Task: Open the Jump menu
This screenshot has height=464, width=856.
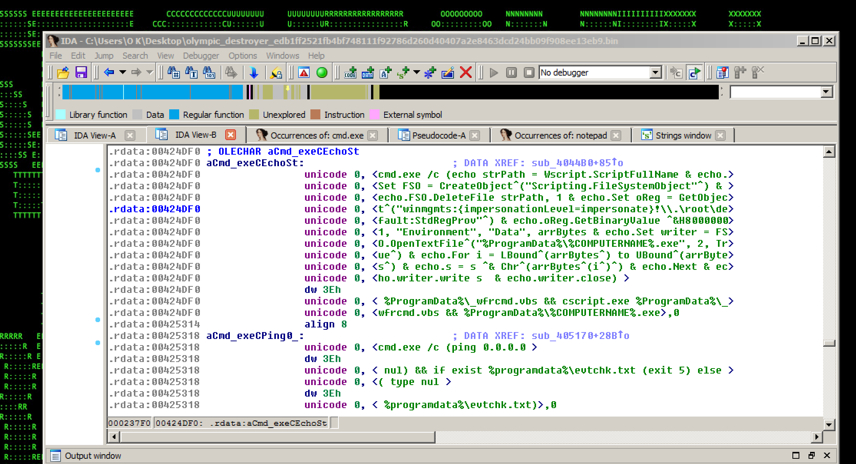Action: pyautogui.click(x=104, y=56)
